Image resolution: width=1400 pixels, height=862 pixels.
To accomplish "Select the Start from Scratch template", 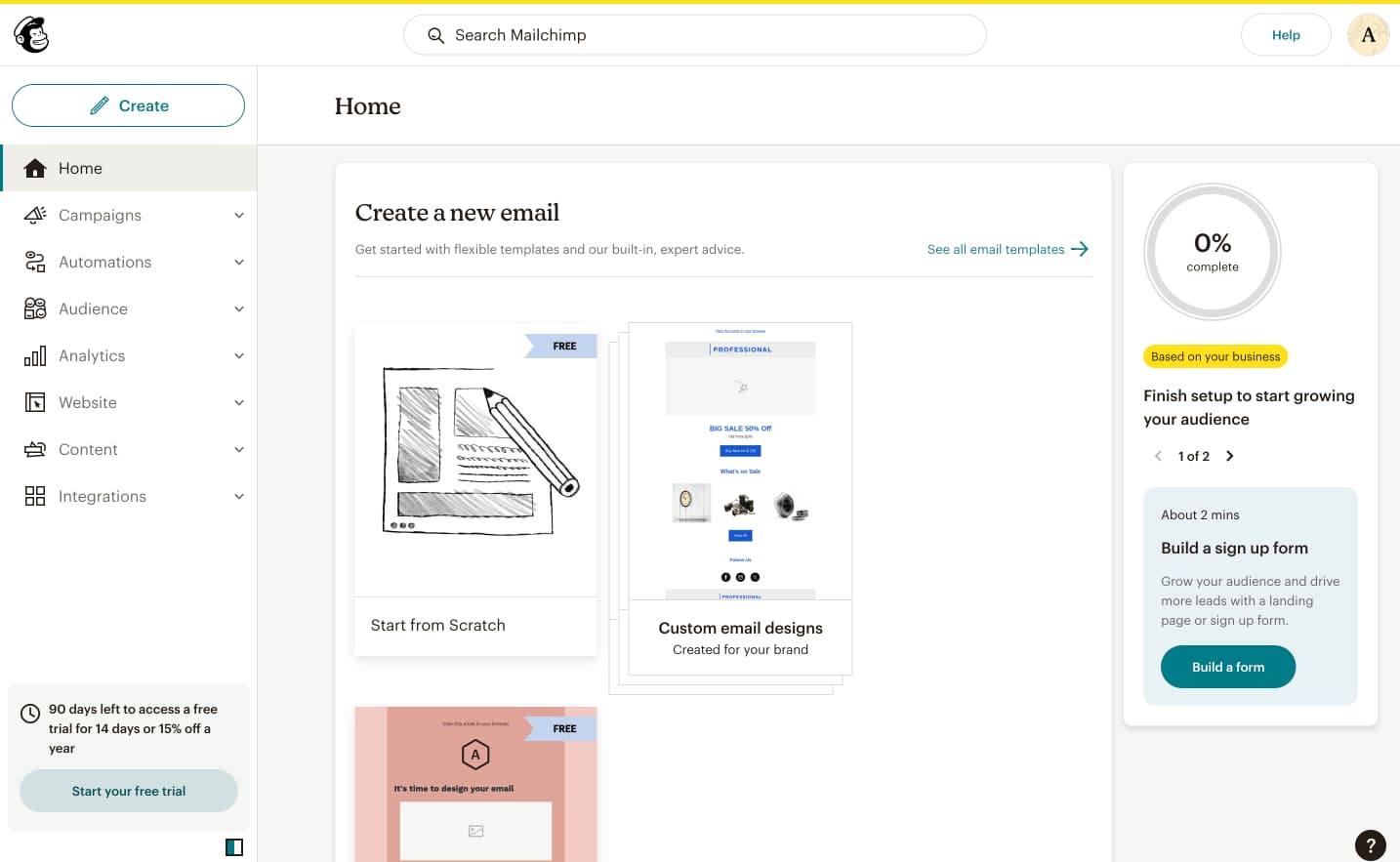I will (475, 489).
